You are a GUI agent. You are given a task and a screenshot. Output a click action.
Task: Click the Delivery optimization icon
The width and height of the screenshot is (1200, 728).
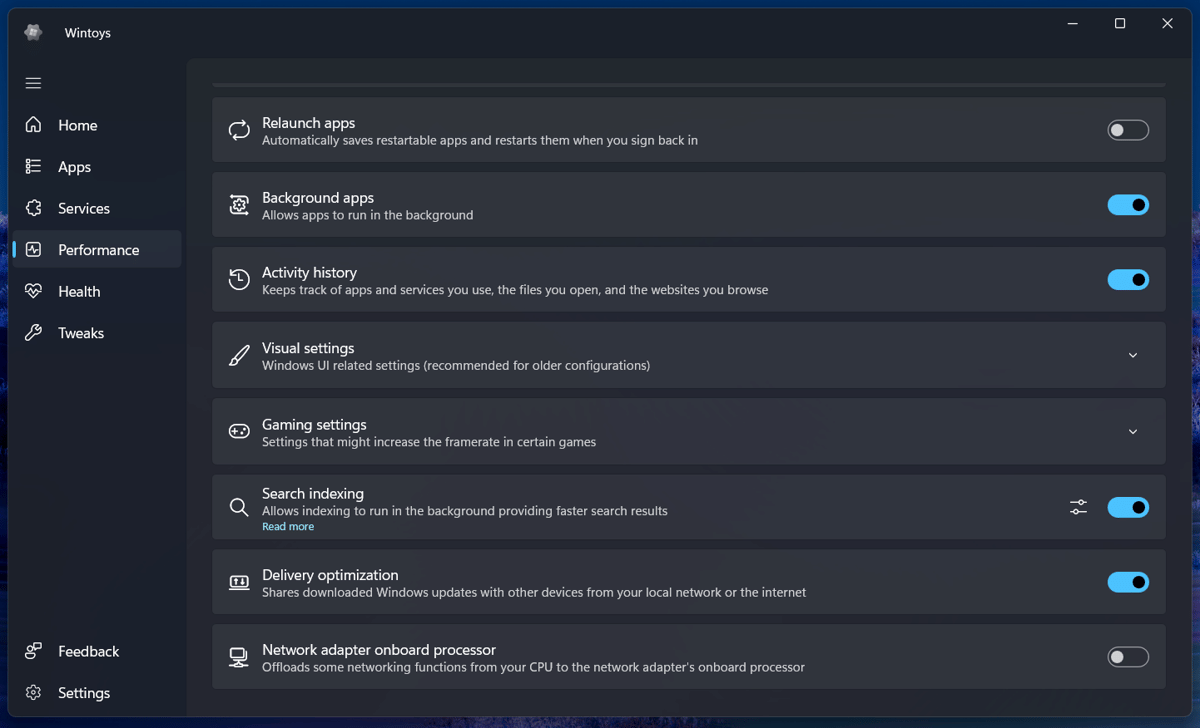tap(239, 581)
